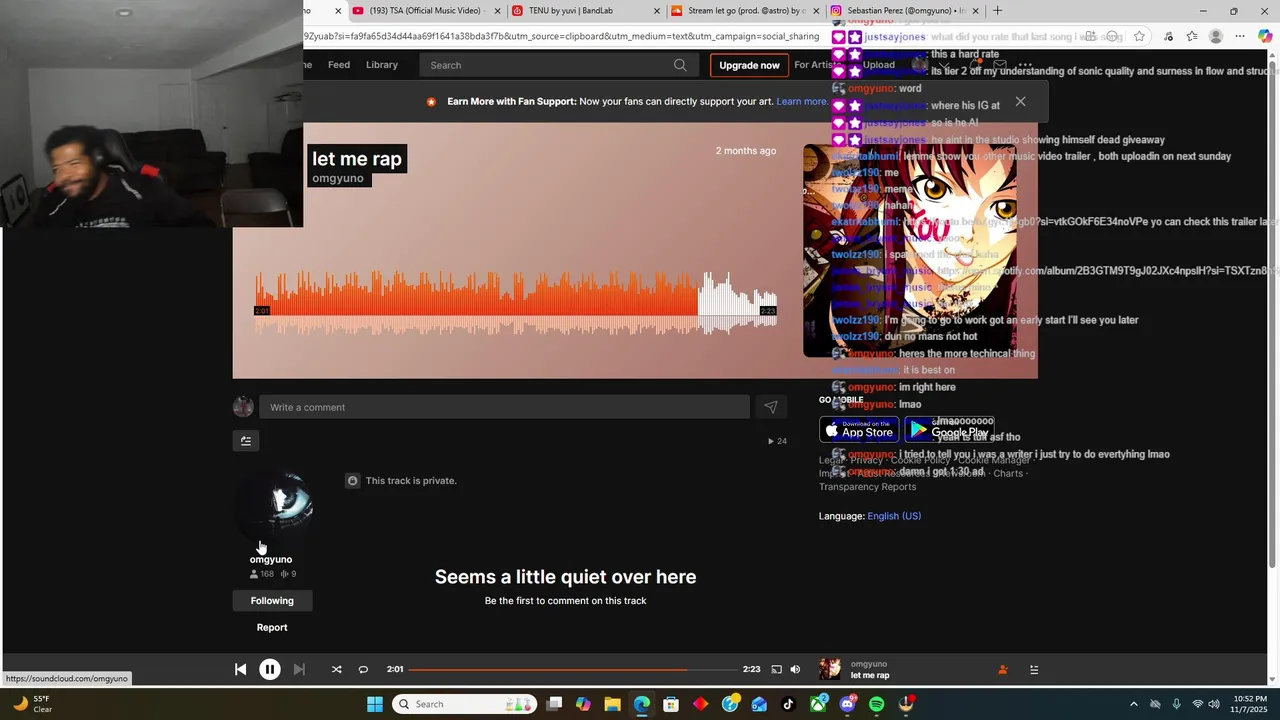The width and height of the screenshot is (1280, 720).
Task: Close the BandLab tab
Action: coord(657,11)
